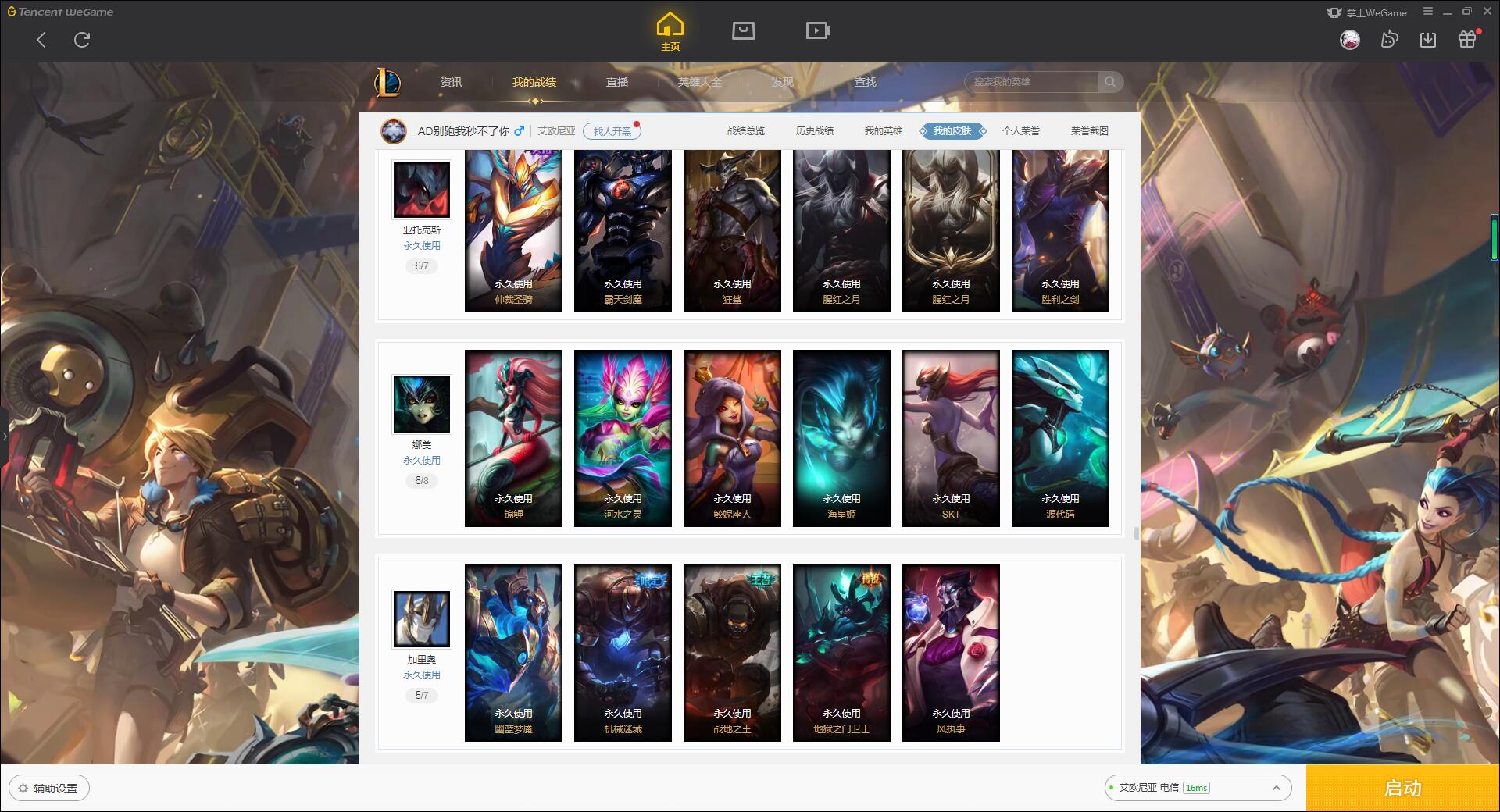Open the gift box icon
Image resolution: width=1500 pixels, height=812 pixels.
pos(1467,39)
